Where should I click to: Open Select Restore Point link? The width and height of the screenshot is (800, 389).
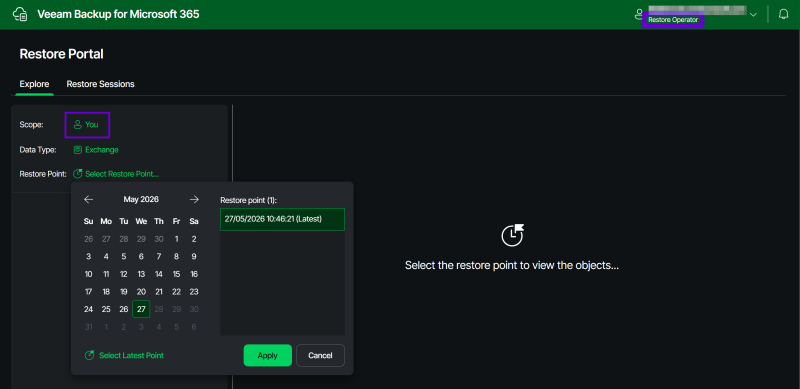pyautogui.click(x=116, y=174)
